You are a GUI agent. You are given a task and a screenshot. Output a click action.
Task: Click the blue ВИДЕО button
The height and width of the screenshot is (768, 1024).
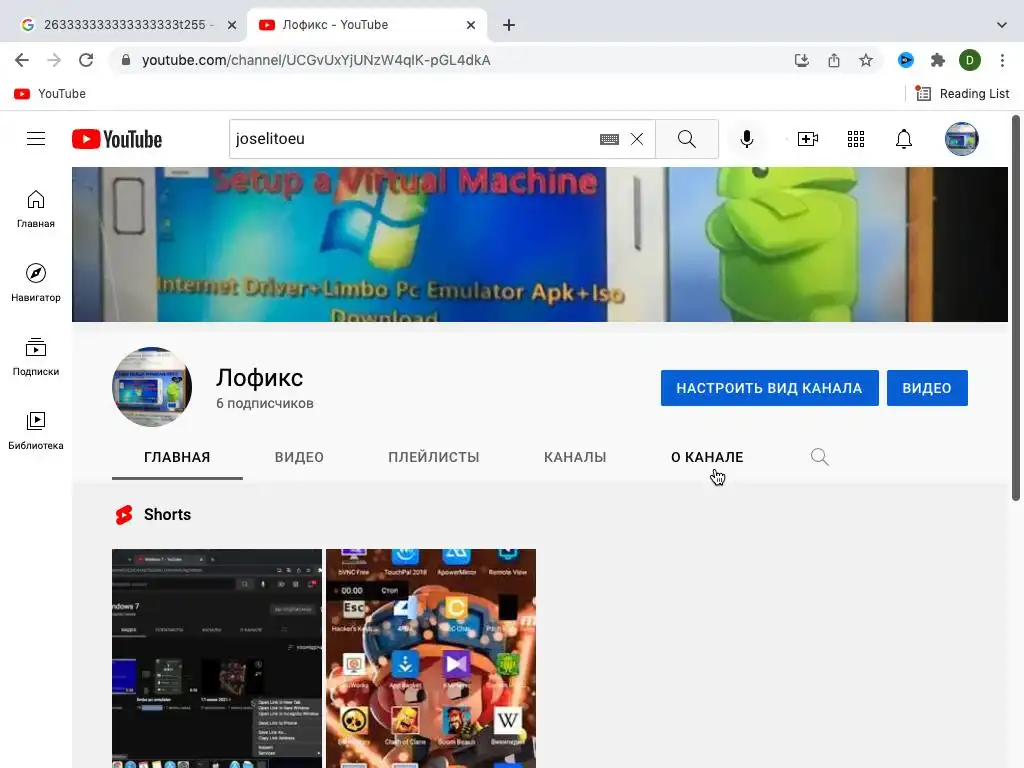(927, 388)
